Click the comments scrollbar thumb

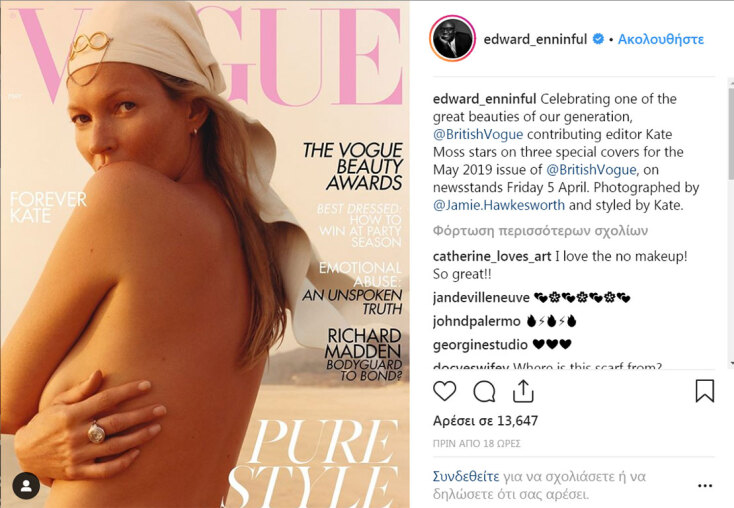731,133
